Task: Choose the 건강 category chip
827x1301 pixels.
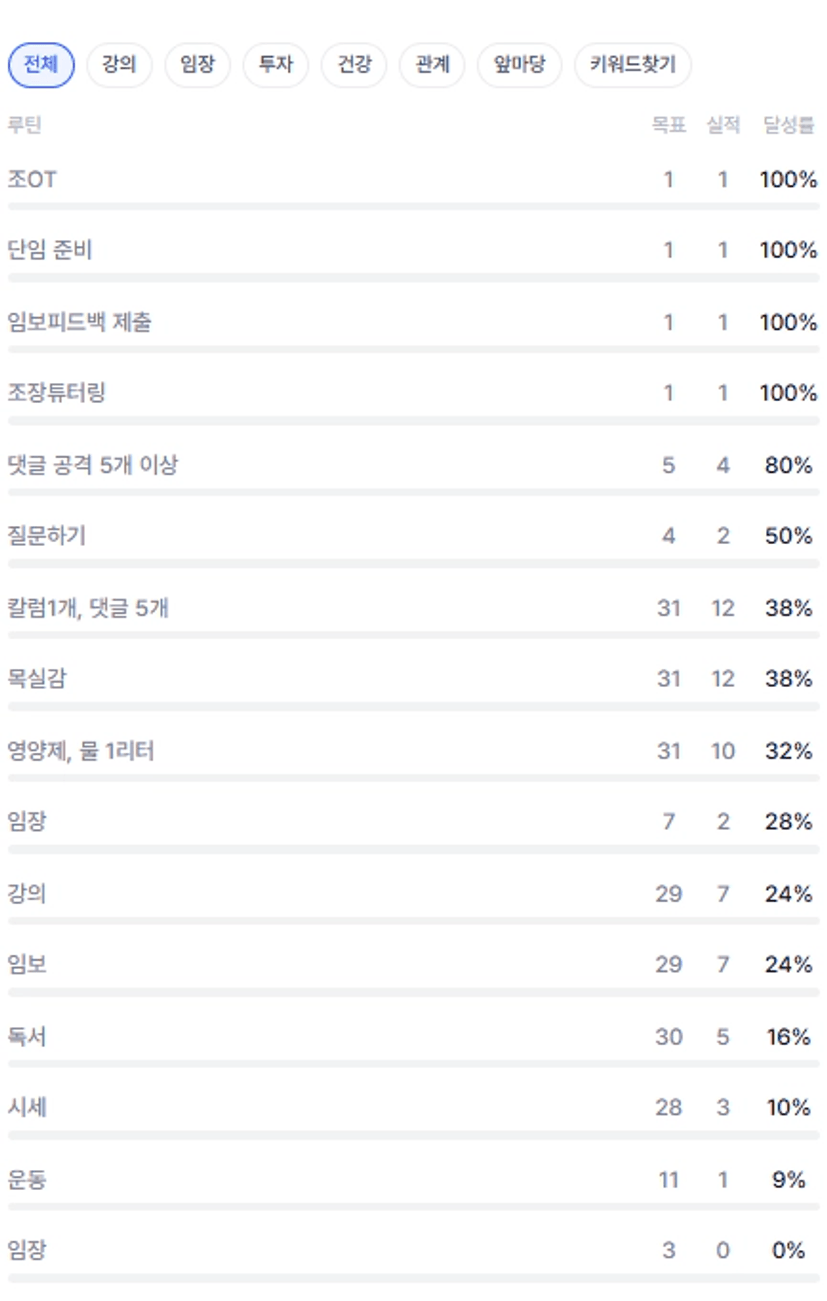Action: tap(354, 66)
